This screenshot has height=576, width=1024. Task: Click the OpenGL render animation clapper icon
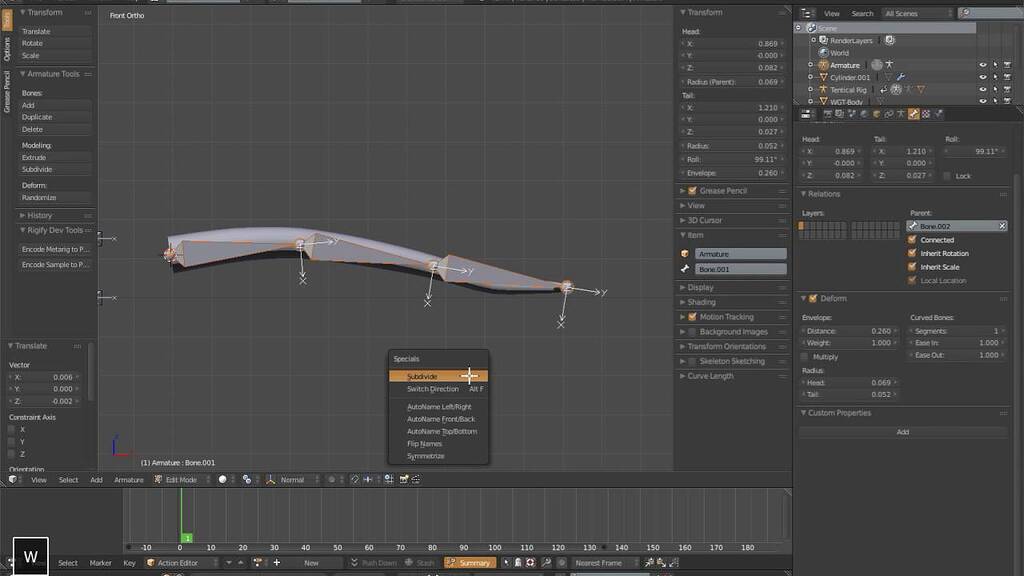pyautogui.click(x=416, y=479)
